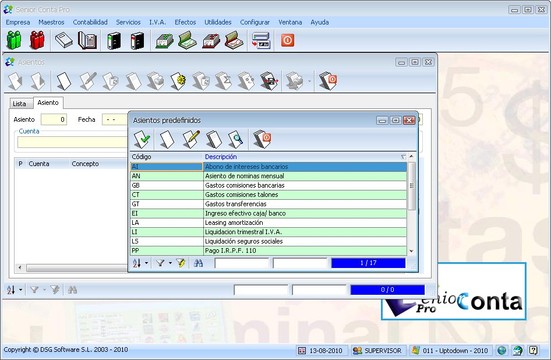The width and height of the screenshot is (551, 360).
Task: Open the I.V.A. menu
Action: pos(157,22)
